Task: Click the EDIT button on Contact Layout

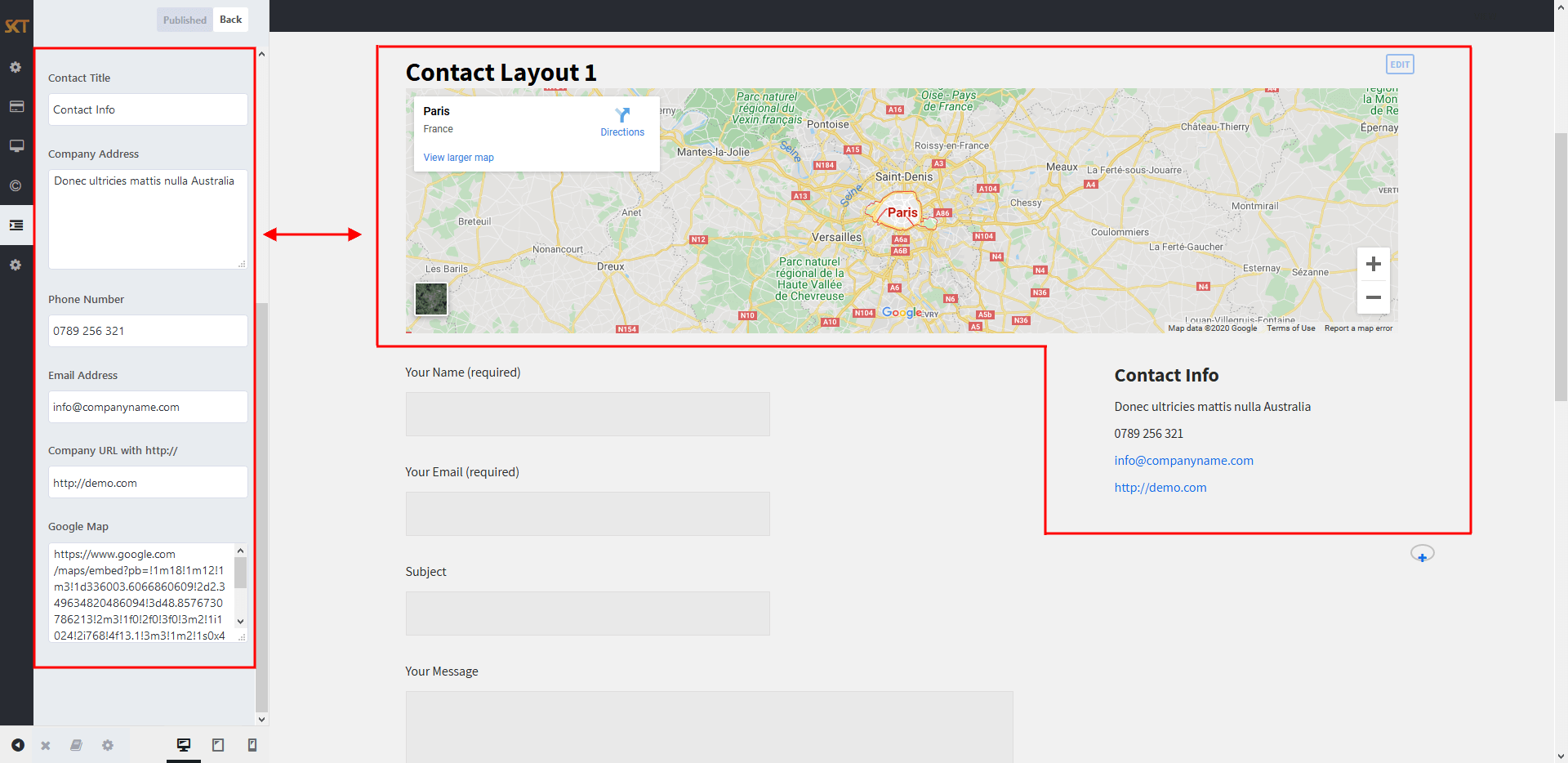Action: pos(1400,65)
